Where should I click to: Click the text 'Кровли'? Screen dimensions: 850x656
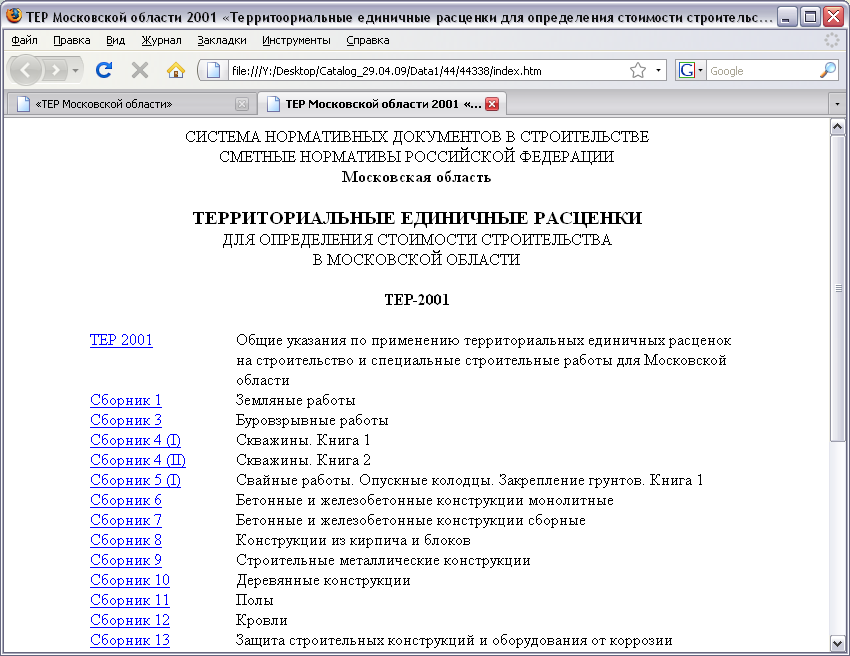click(x=262, y=620)
